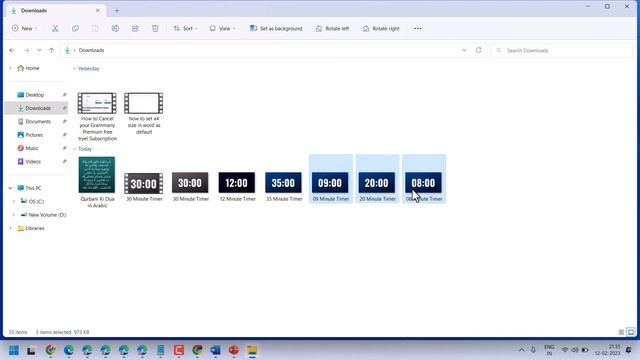Viewport: 640px width, 360px height.
Task: Click the Search Downloads field
Action: coord(561,50)
